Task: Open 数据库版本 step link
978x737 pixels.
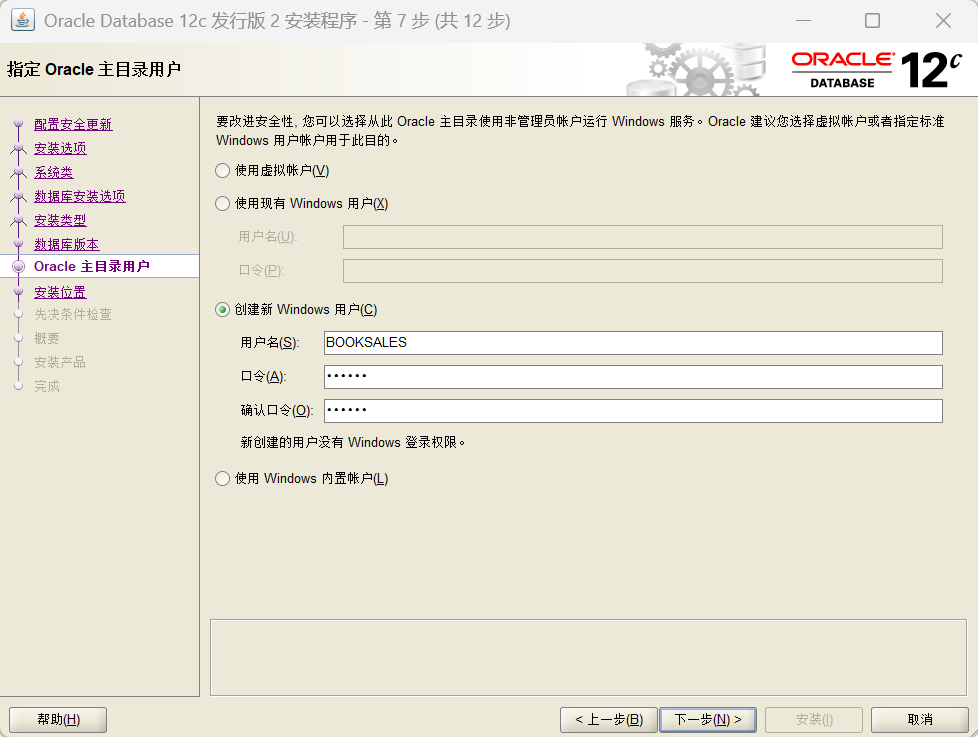Action: coord(67,244)
